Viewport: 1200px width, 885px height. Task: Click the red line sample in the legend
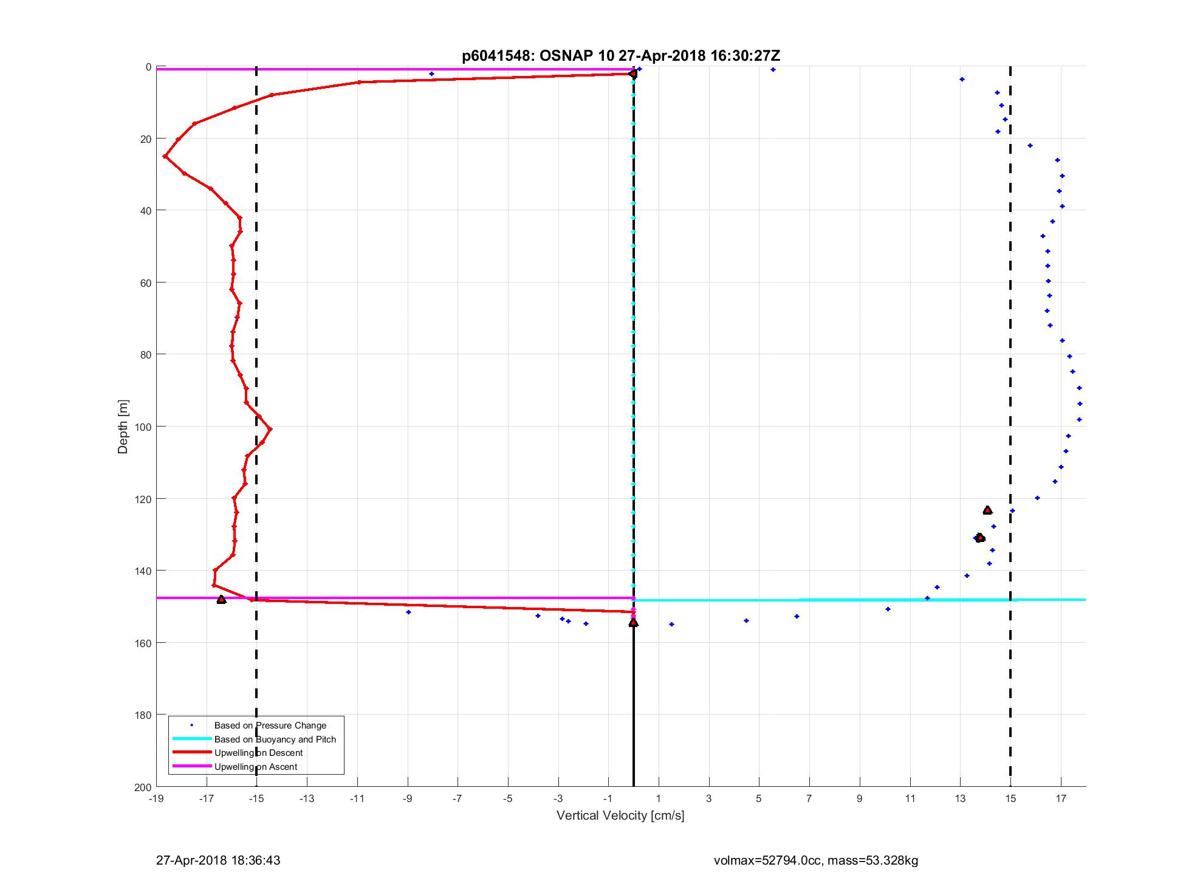191,753
